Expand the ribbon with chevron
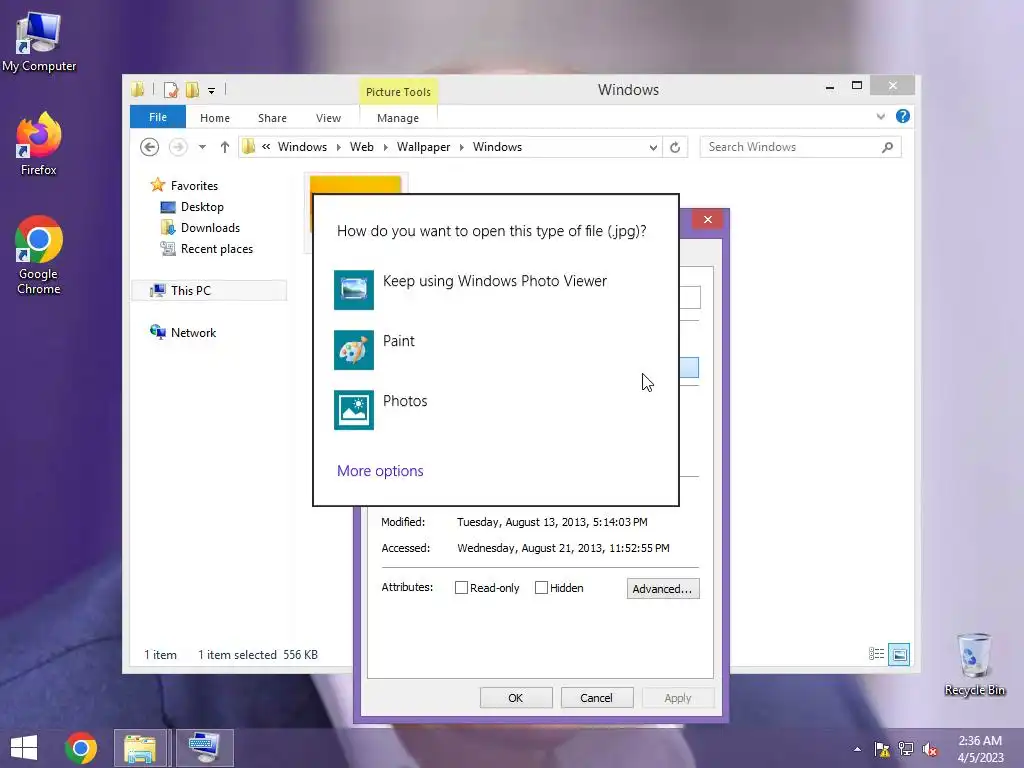The width and height of the screenshot is (1024, 768). click(880, 117)
